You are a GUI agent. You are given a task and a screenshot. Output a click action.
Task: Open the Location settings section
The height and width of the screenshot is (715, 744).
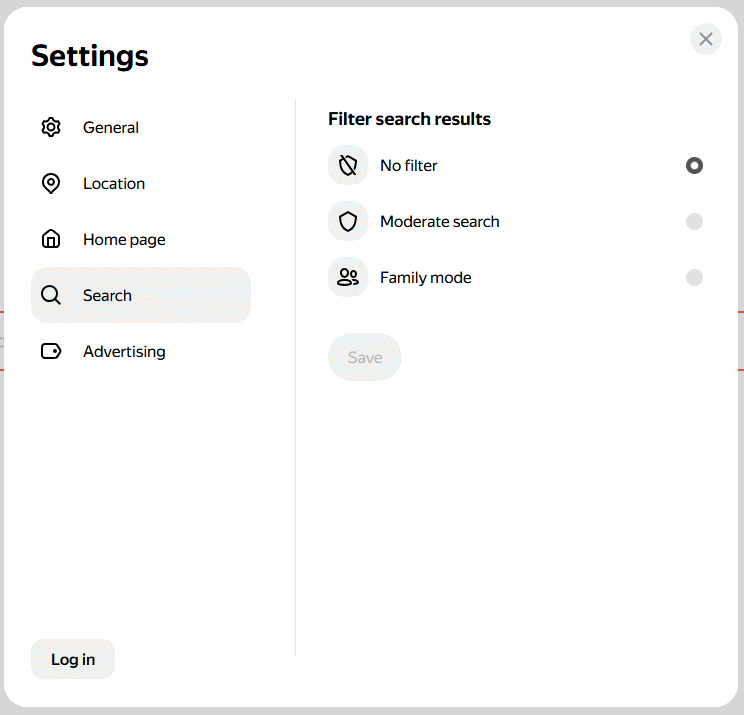pos(141,183)
